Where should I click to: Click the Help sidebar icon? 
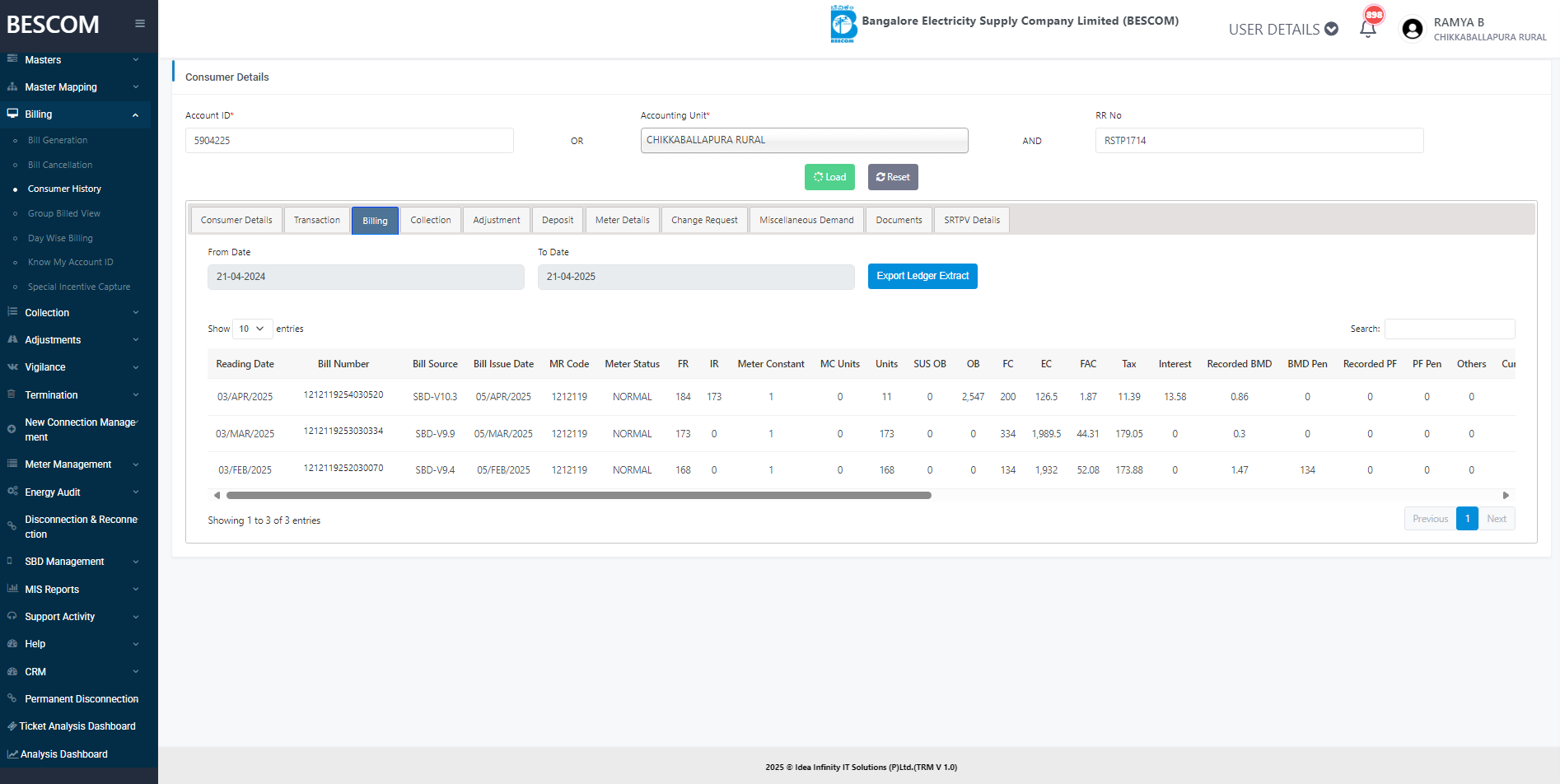12,643
